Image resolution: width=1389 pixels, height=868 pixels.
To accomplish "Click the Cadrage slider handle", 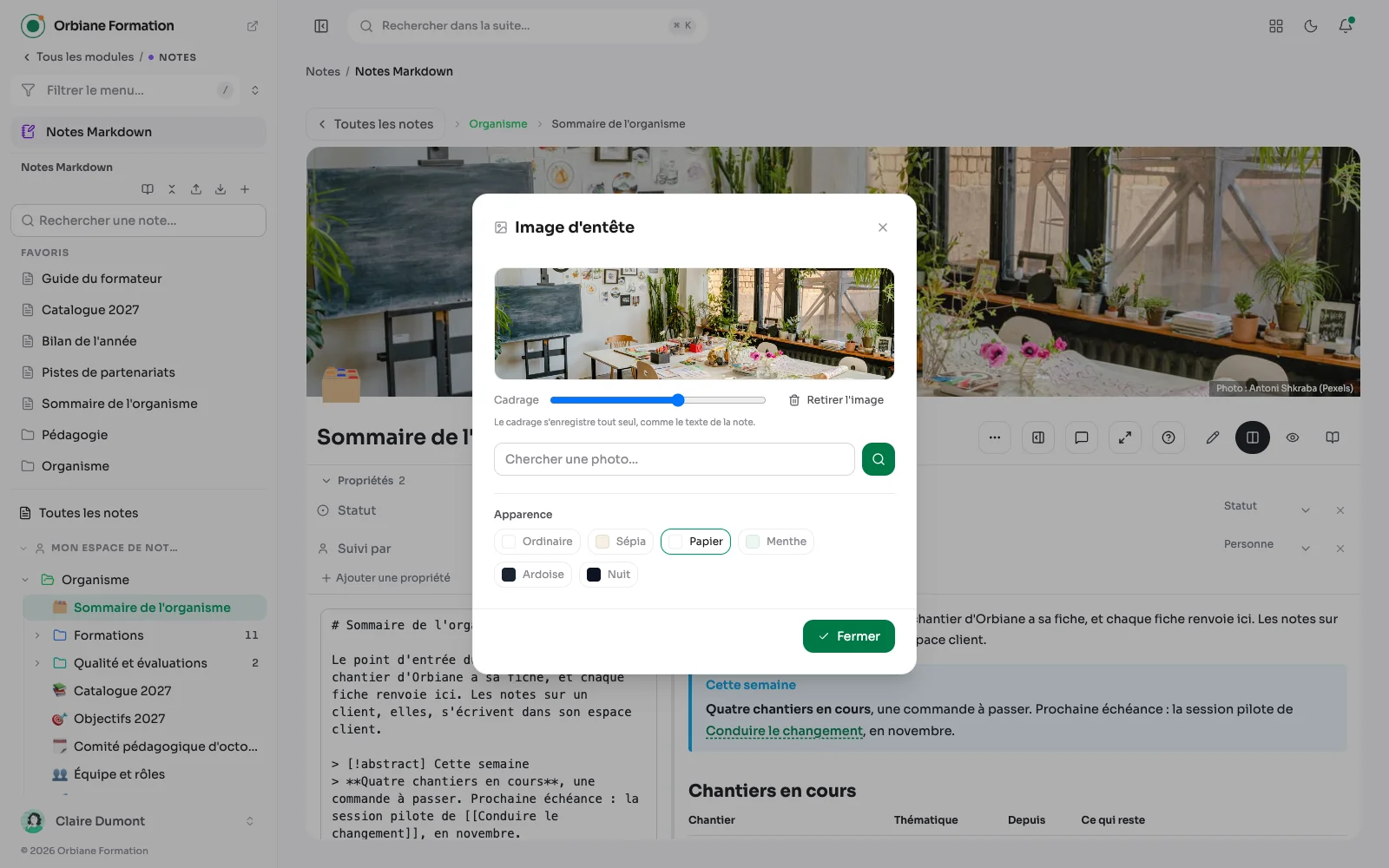I will tap(678, 400).
